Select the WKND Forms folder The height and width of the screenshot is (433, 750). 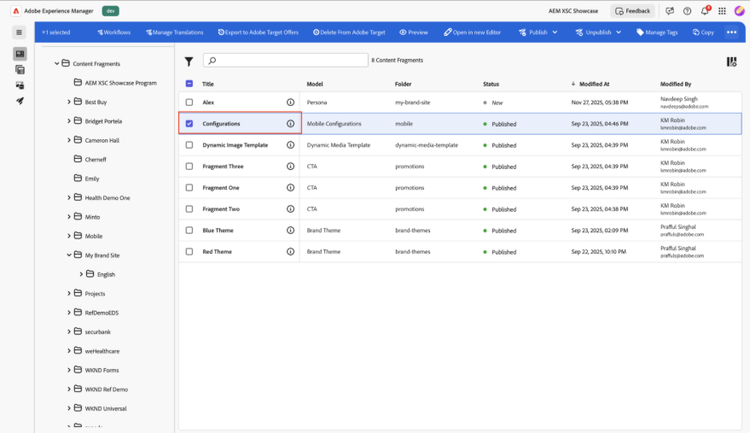pos(102,370)
